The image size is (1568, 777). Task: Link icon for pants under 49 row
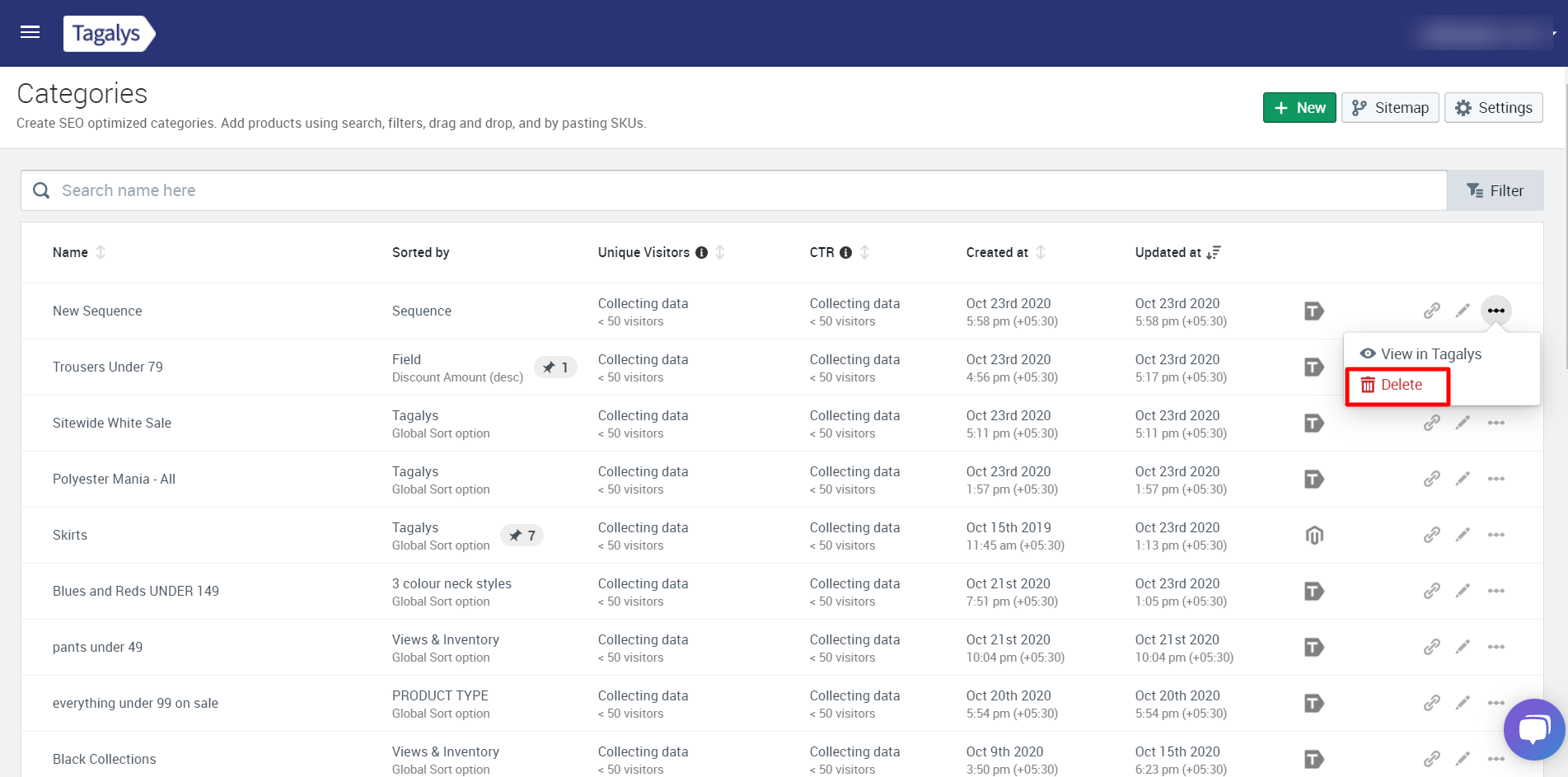click(1432, 647)
